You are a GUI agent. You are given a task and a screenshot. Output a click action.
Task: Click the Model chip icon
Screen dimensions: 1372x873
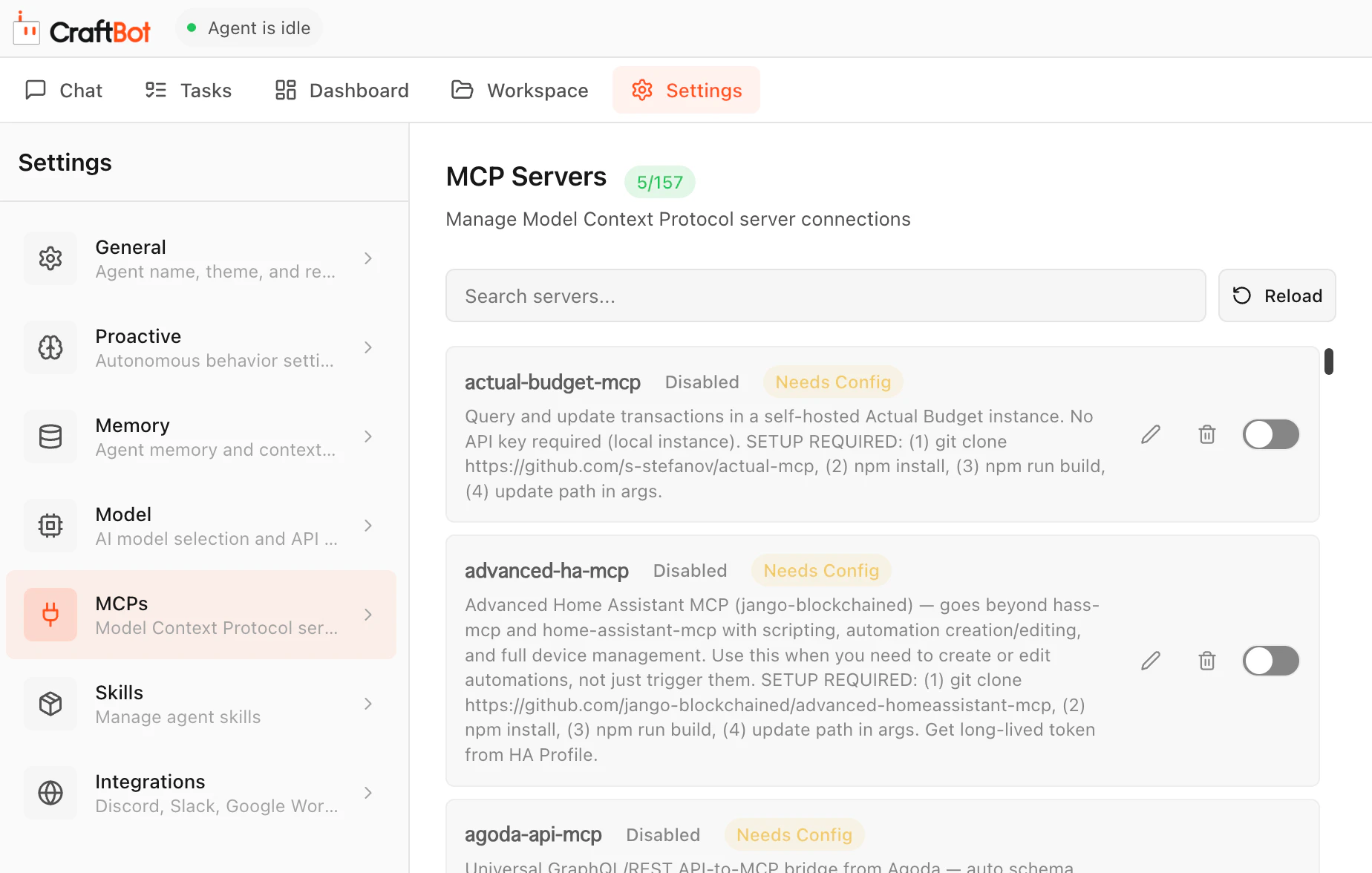click(x=50, y=526)
